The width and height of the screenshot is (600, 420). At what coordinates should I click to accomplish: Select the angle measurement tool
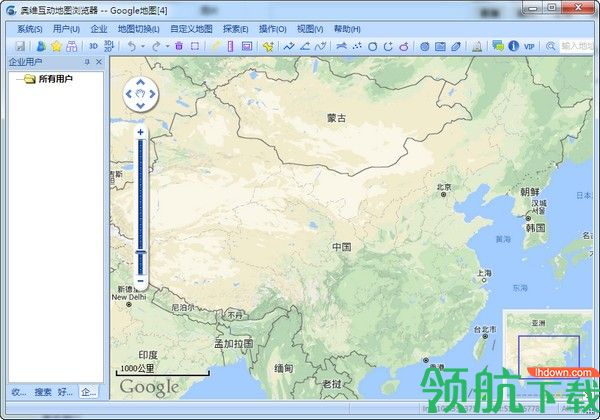tap(305, 46)
